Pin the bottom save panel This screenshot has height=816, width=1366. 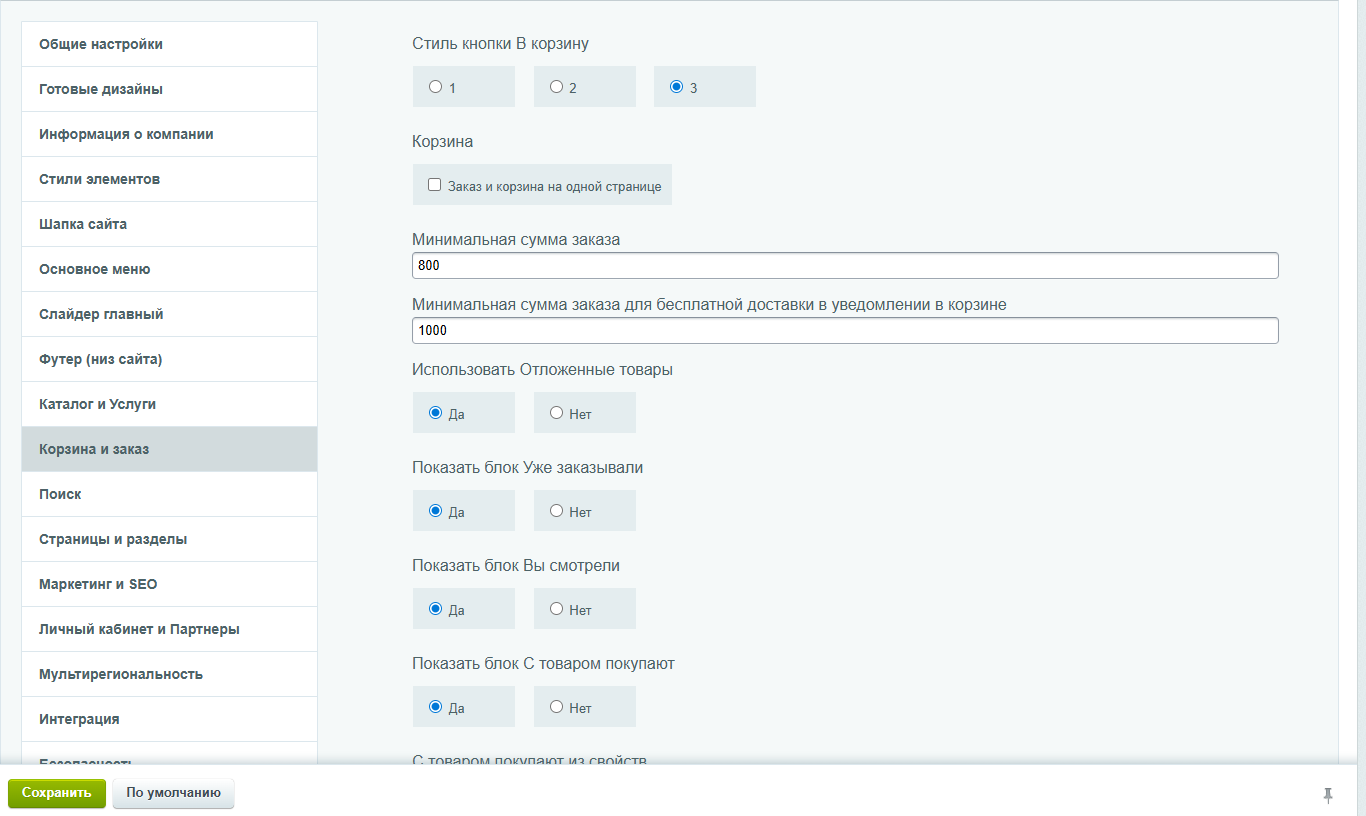pyautogui.click(x=1328, y=795)
